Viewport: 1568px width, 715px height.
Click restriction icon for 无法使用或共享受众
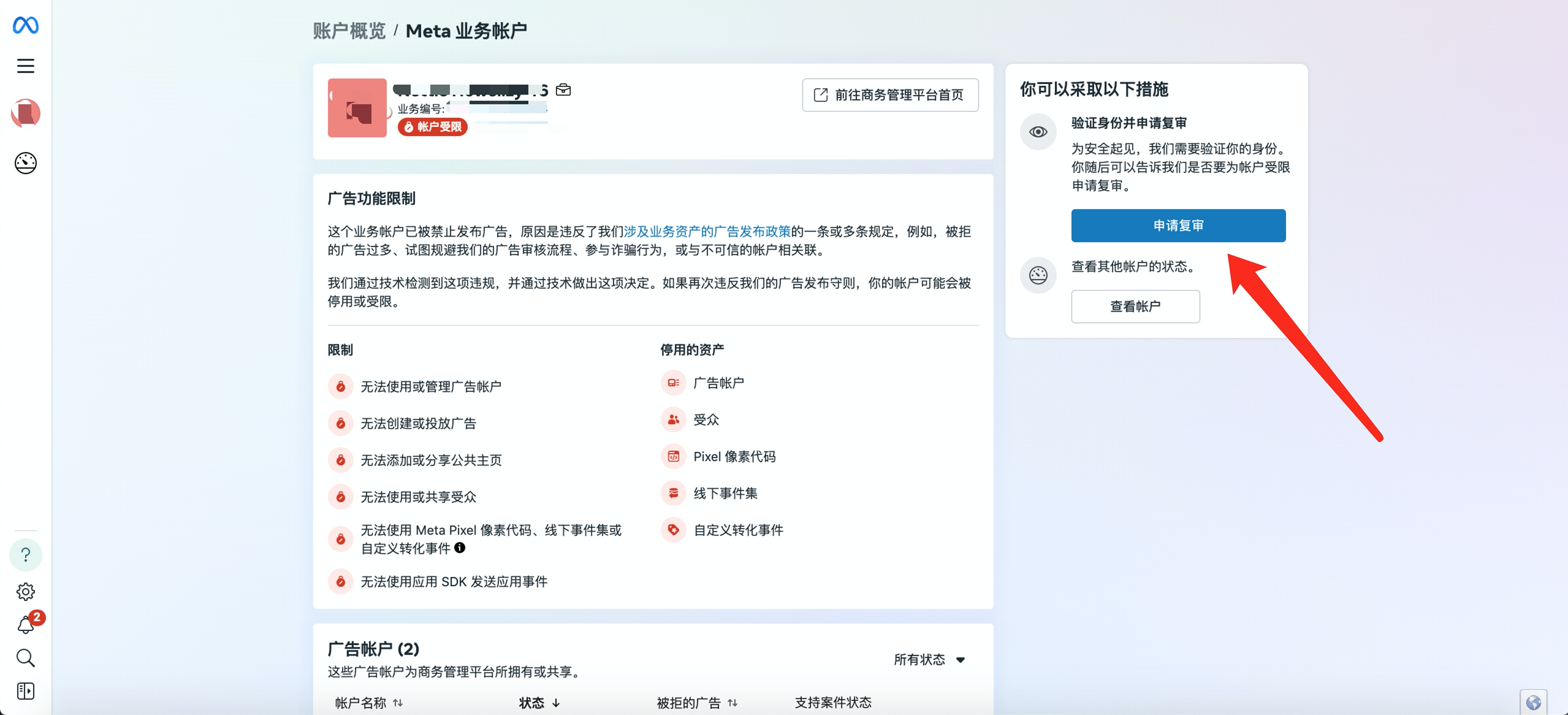(x=341, y=497)
